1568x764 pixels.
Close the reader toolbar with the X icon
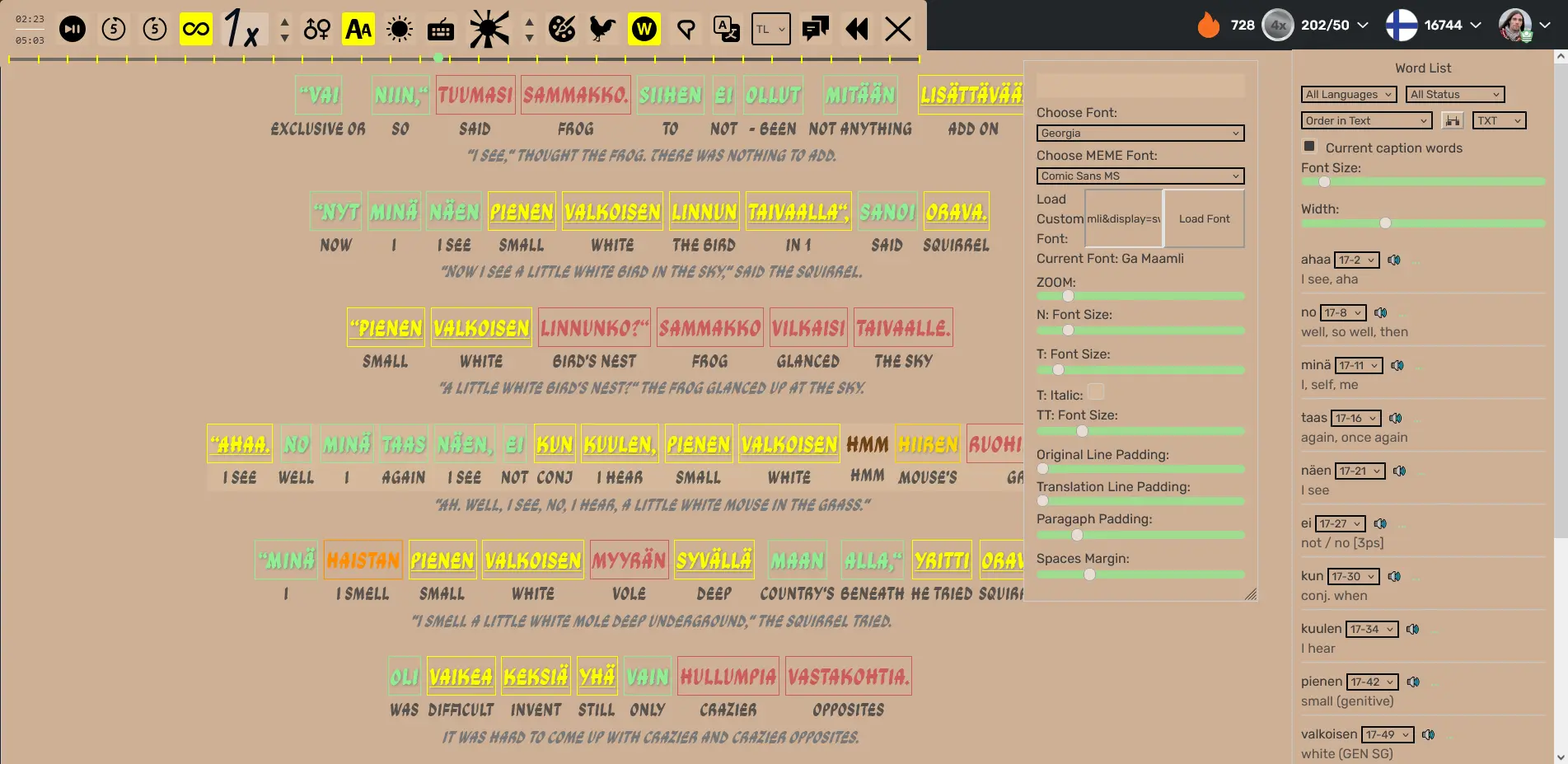pos(898,30)
